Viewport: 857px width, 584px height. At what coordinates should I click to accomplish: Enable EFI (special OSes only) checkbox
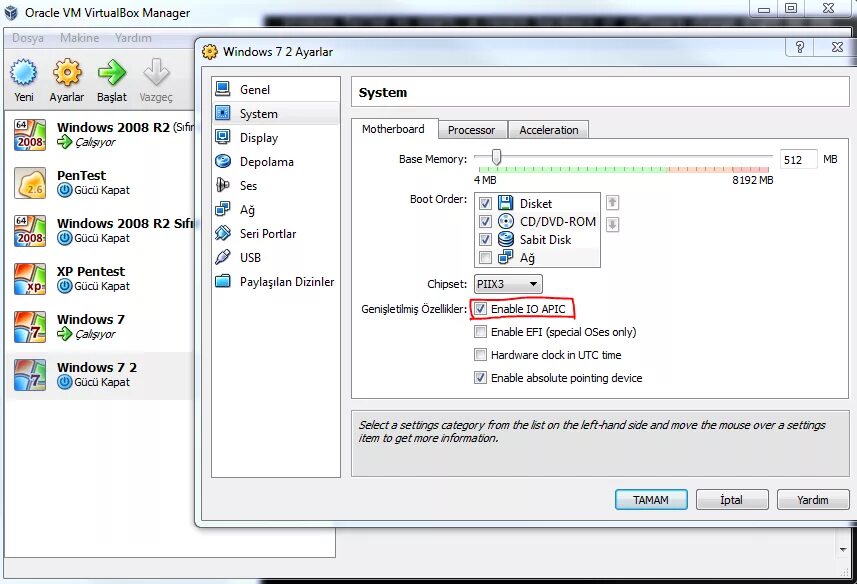(x=480, y=332)
